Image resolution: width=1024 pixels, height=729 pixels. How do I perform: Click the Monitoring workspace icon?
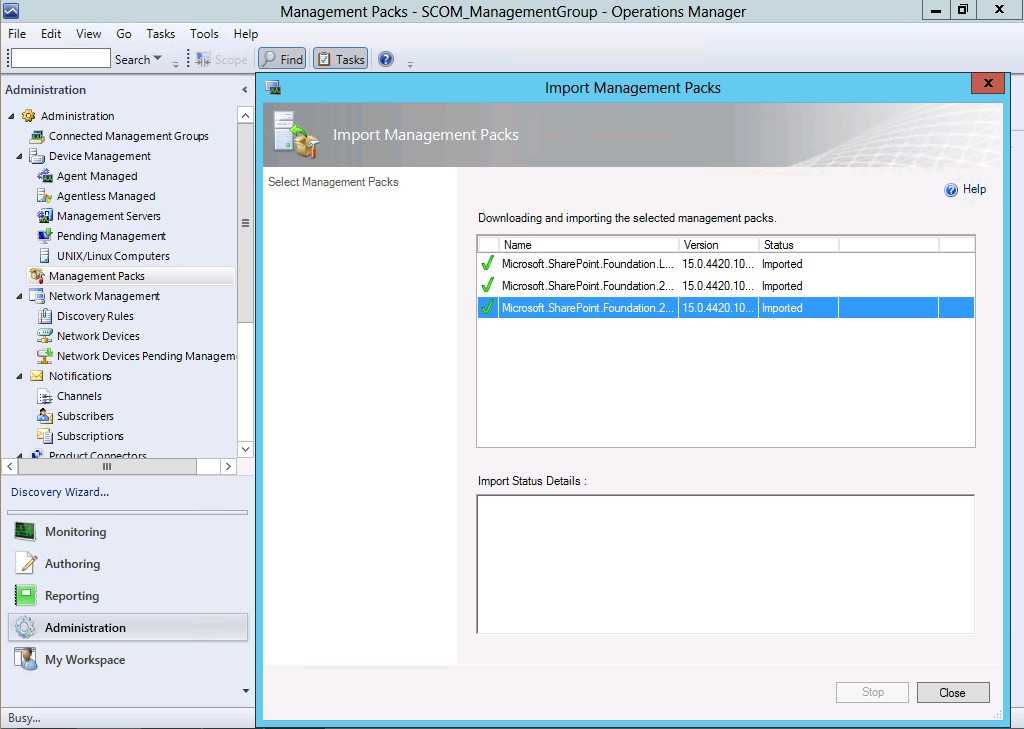25,532
